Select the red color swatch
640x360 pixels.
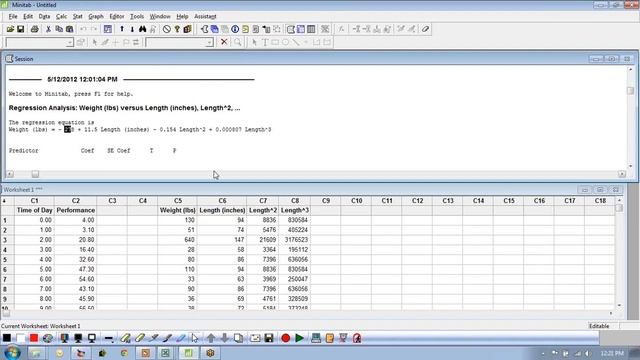pos(34,338)
